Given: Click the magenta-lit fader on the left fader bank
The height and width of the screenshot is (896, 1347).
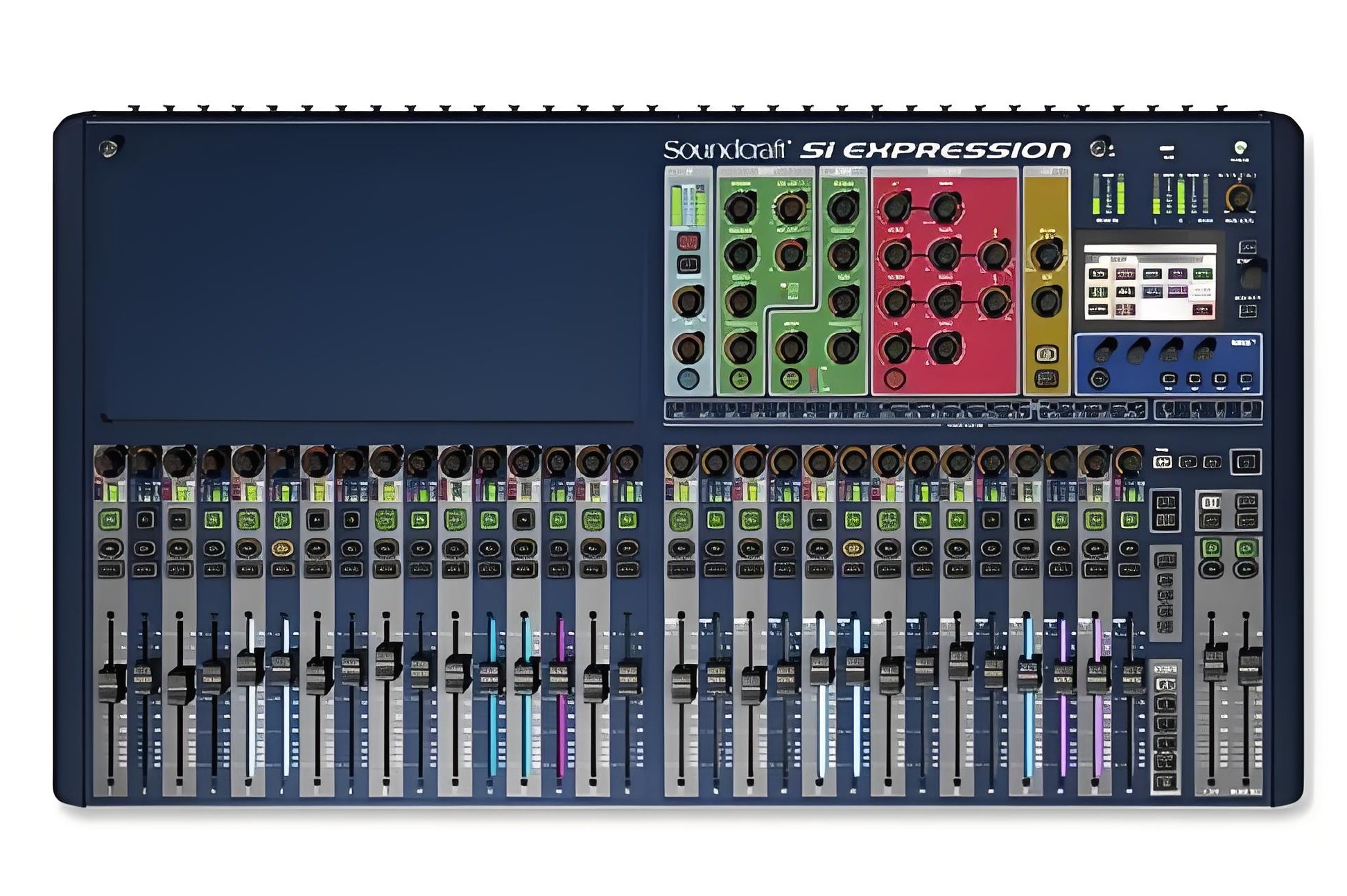Looking at the screenshot, I should 560,679.
